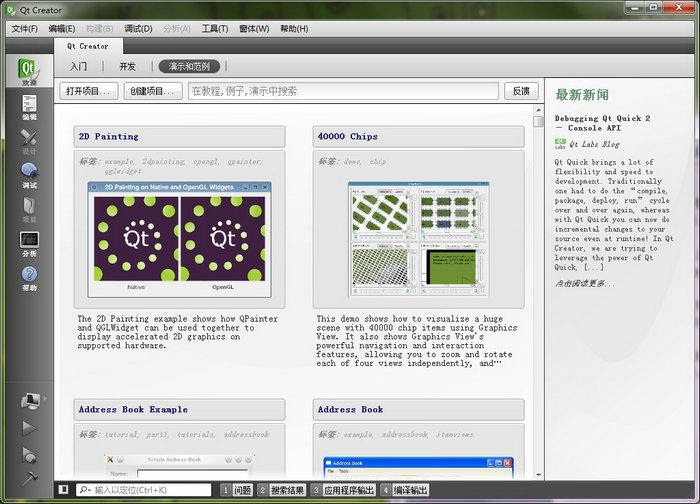Viewport: 700px width, 504px height.
Task: Click the search examples input field
Action: click(x=341, y=91)
